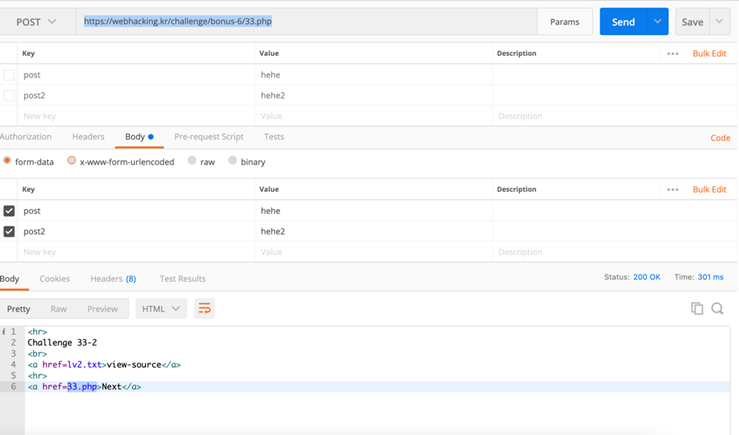Switch response view to Preview

pos(102,309)
